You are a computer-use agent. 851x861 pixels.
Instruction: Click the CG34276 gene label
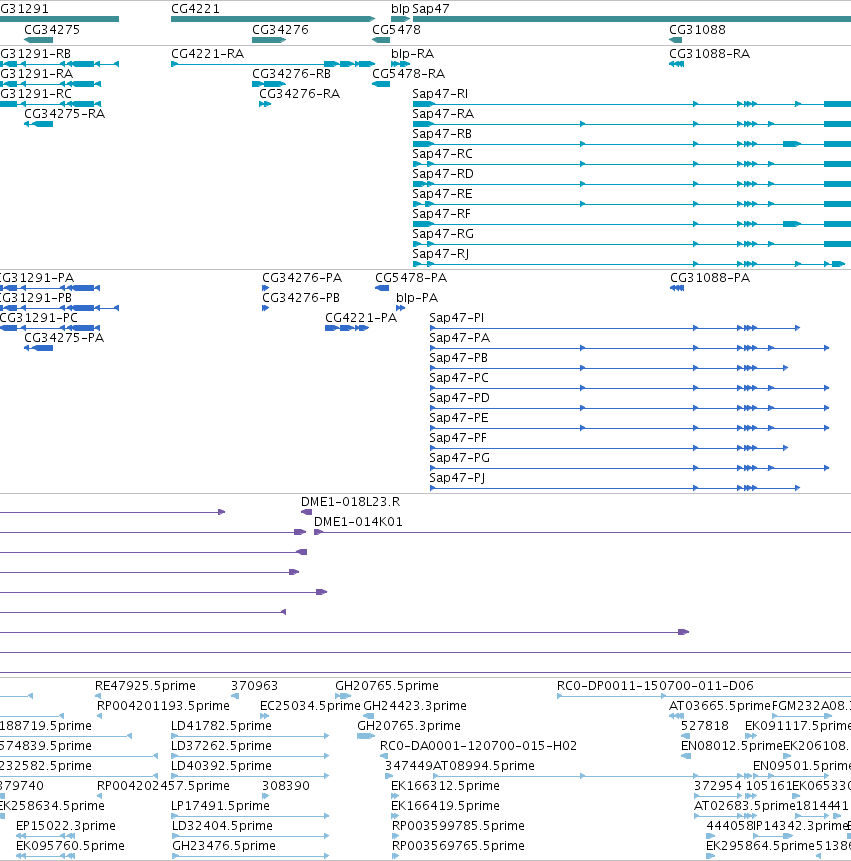pyautogui.click(x=280, y=30)
